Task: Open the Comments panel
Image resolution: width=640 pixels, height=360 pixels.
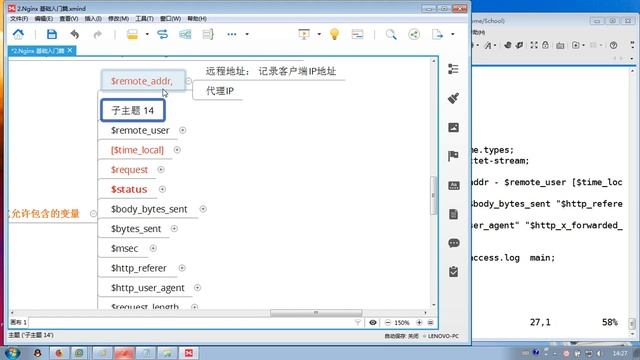Action: [x=453, y=243]
